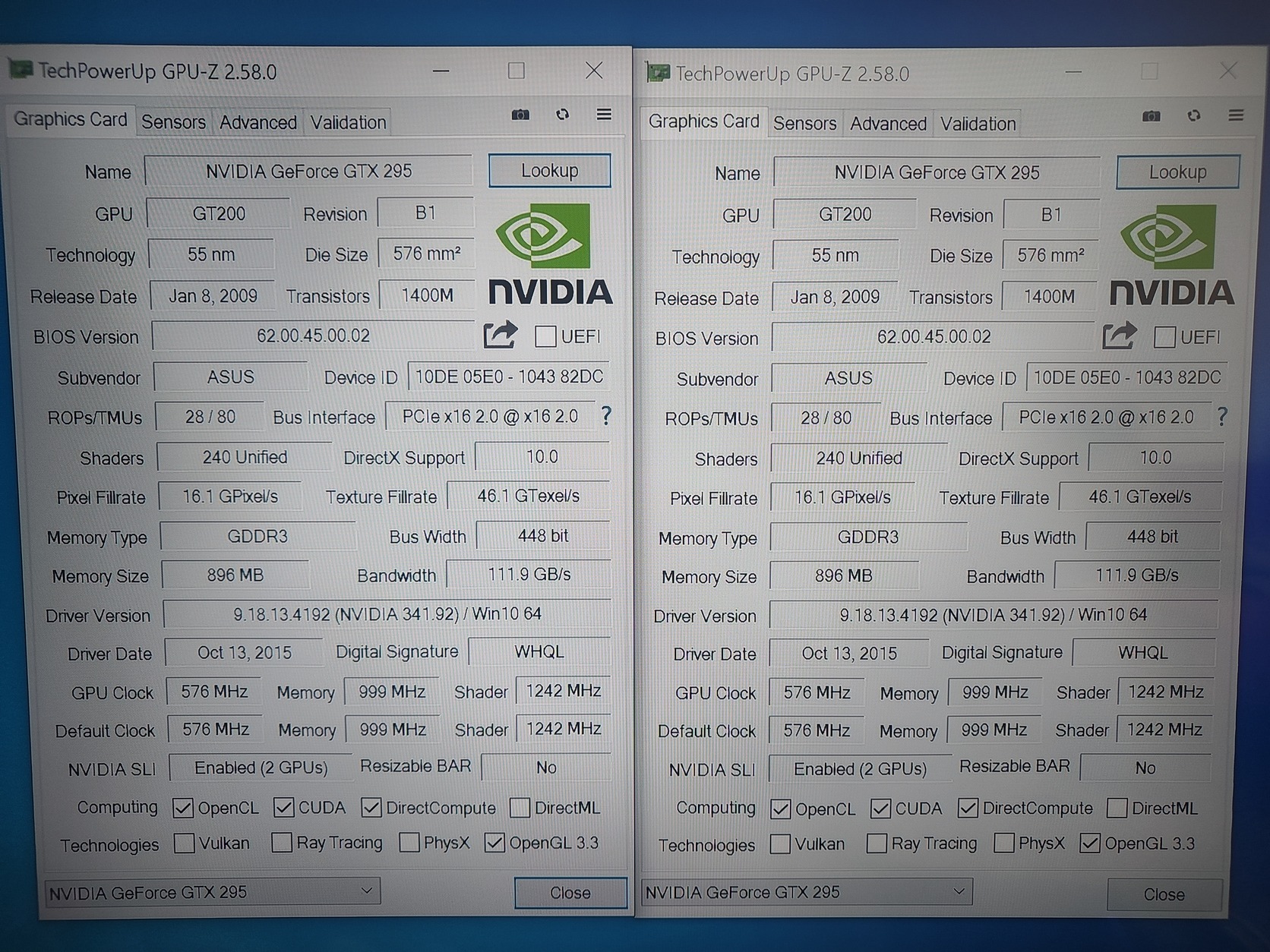This screenshot has width=1270, height=952.
Task: Click Memory Size field in right window
Action: [x=843, y=575]
